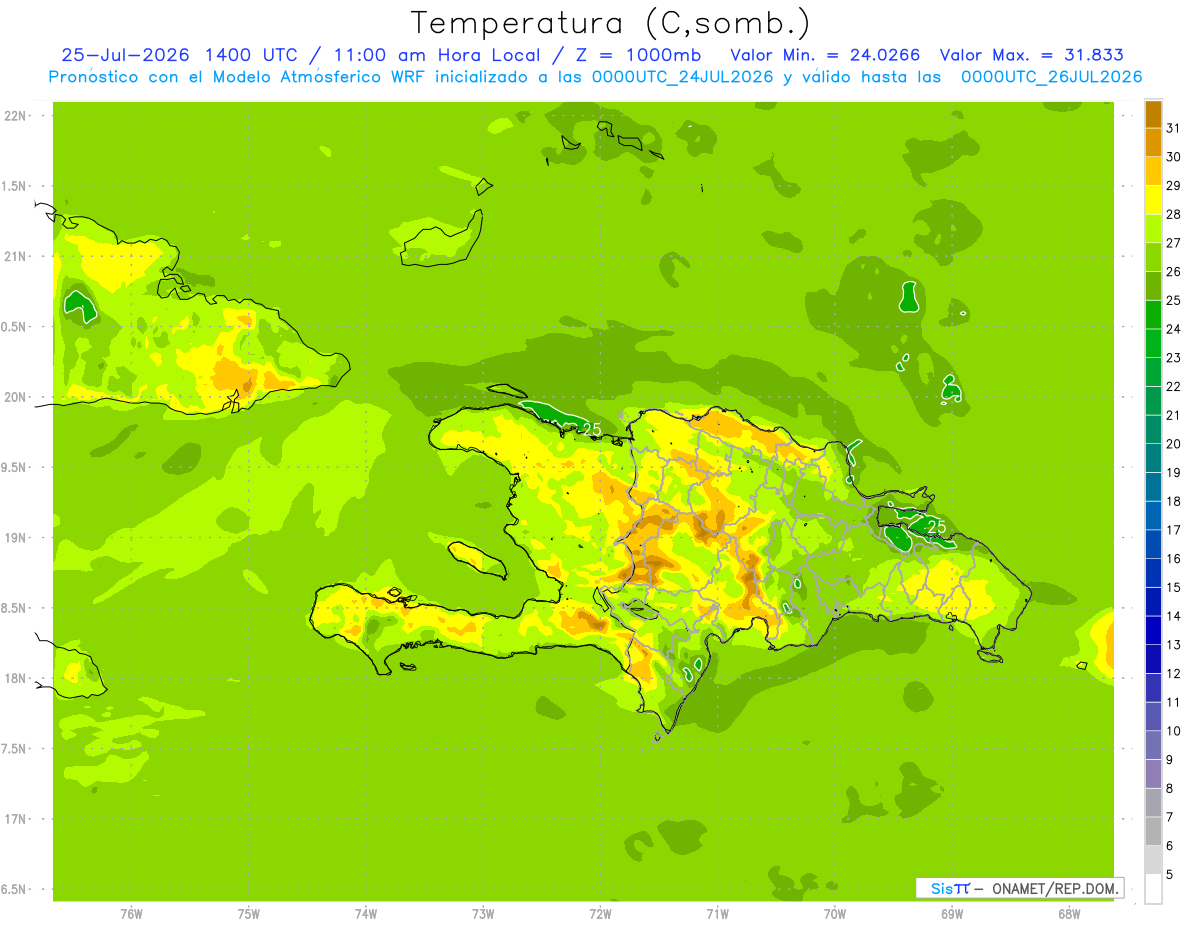Select the "71W" longitude label
This screenshot has height=927, width=1200.
[717, 913]
